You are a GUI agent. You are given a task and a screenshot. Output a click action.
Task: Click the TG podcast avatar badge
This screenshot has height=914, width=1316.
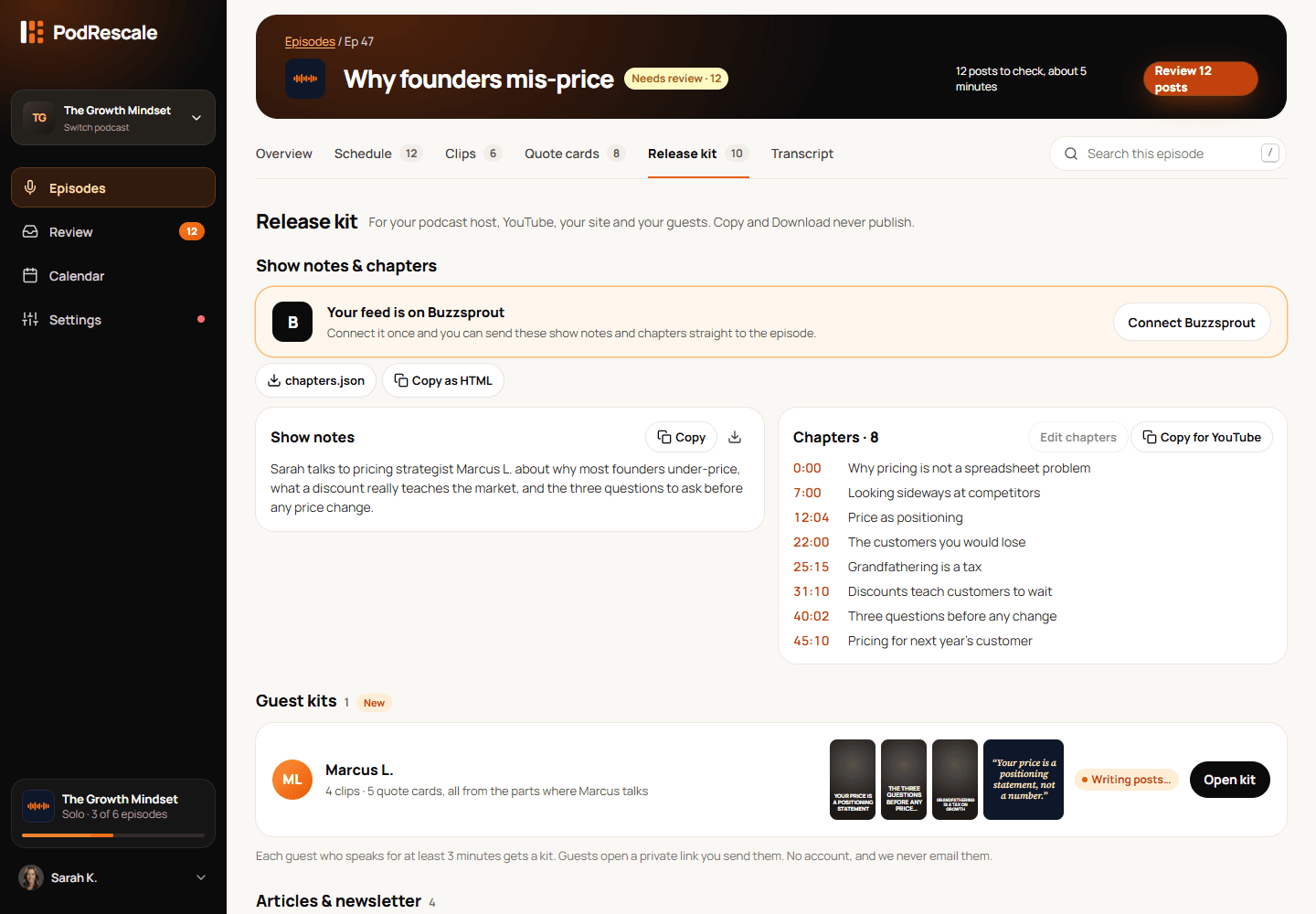[x=39, y=118]
